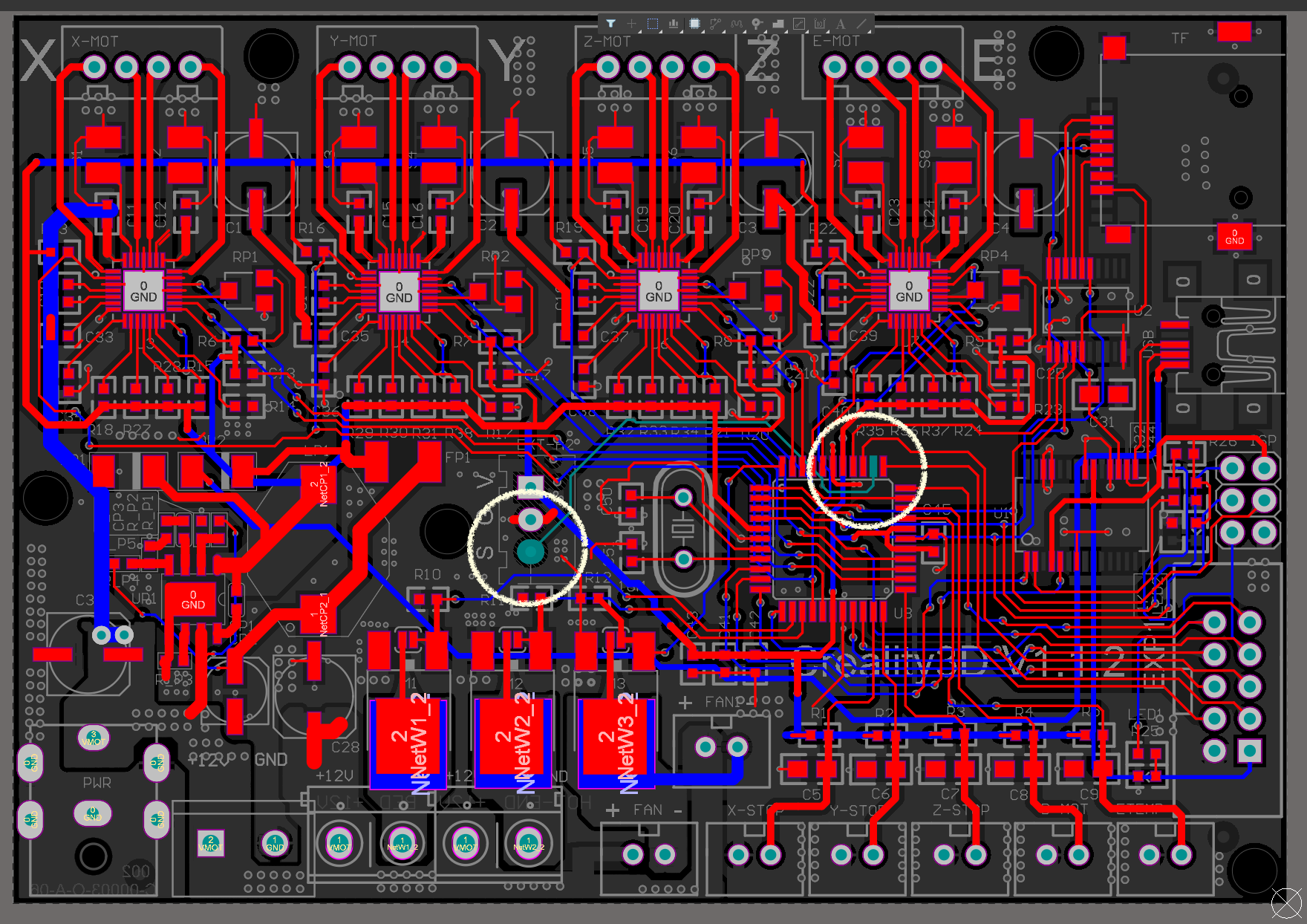The width and height of the screenshot is (1307, 924).
Task: Choose the Place Component chip icon
Action: 694,24
